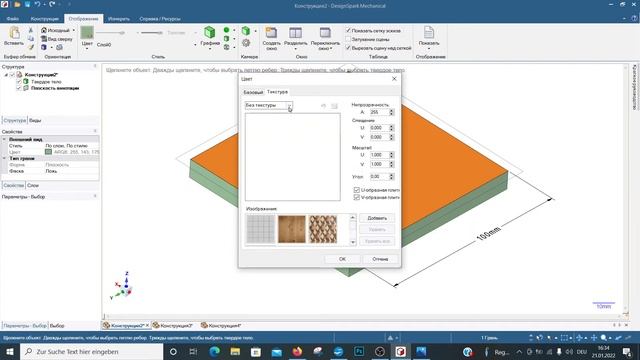
Task: Click the Твердое тело solid body icon
Action: click(x=26, y=82)
